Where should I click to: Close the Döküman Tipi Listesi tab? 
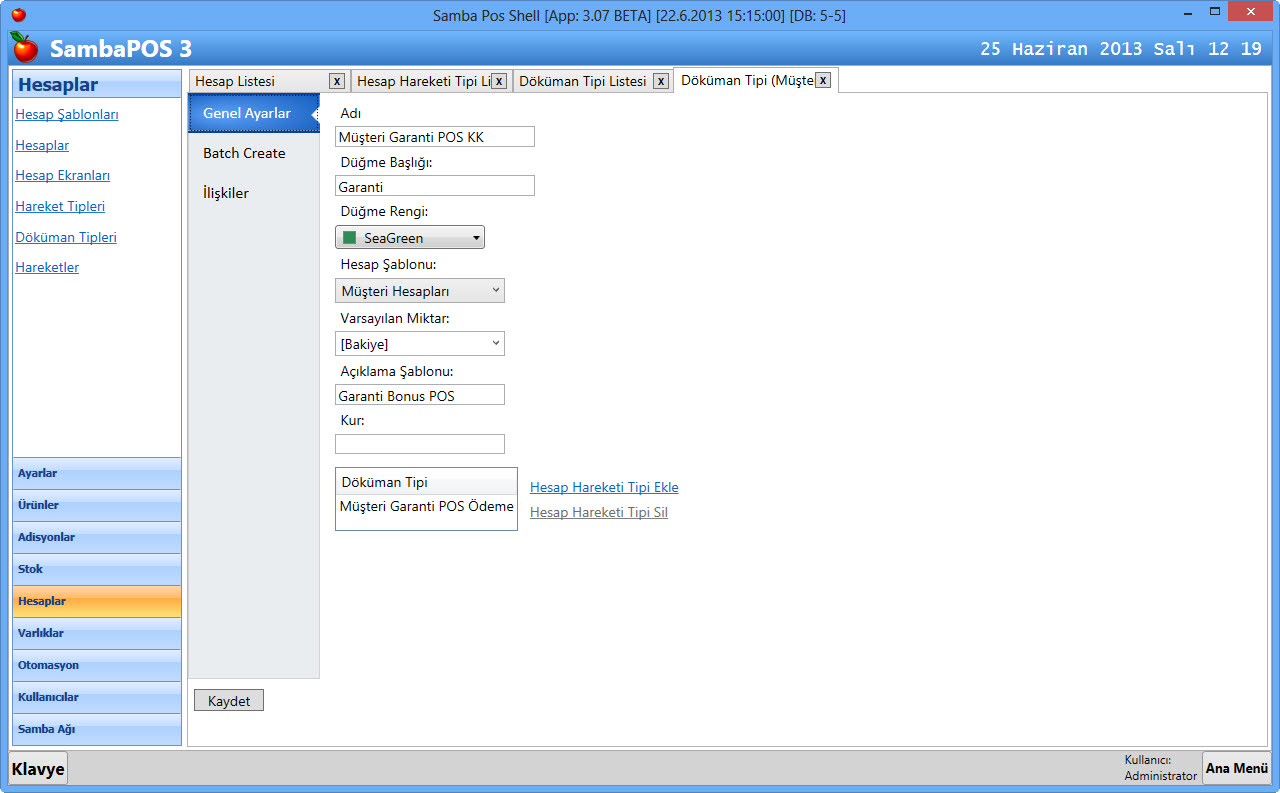click(x=661, y=81)
